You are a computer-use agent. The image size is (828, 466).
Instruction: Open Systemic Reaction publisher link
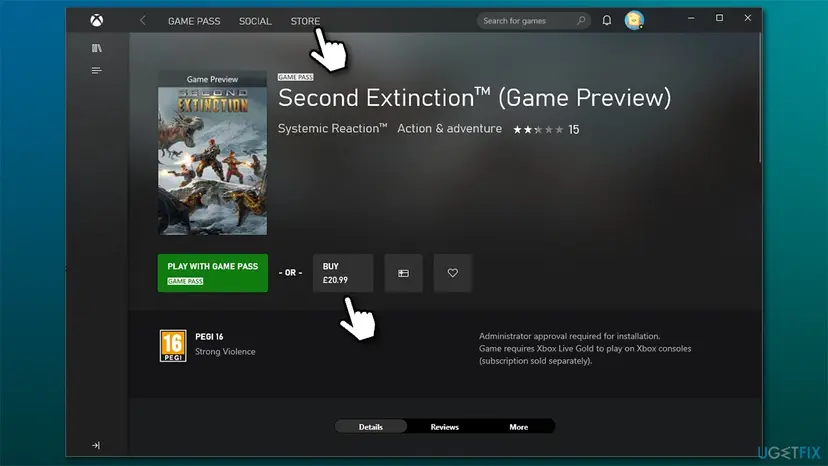coord(333,128)
